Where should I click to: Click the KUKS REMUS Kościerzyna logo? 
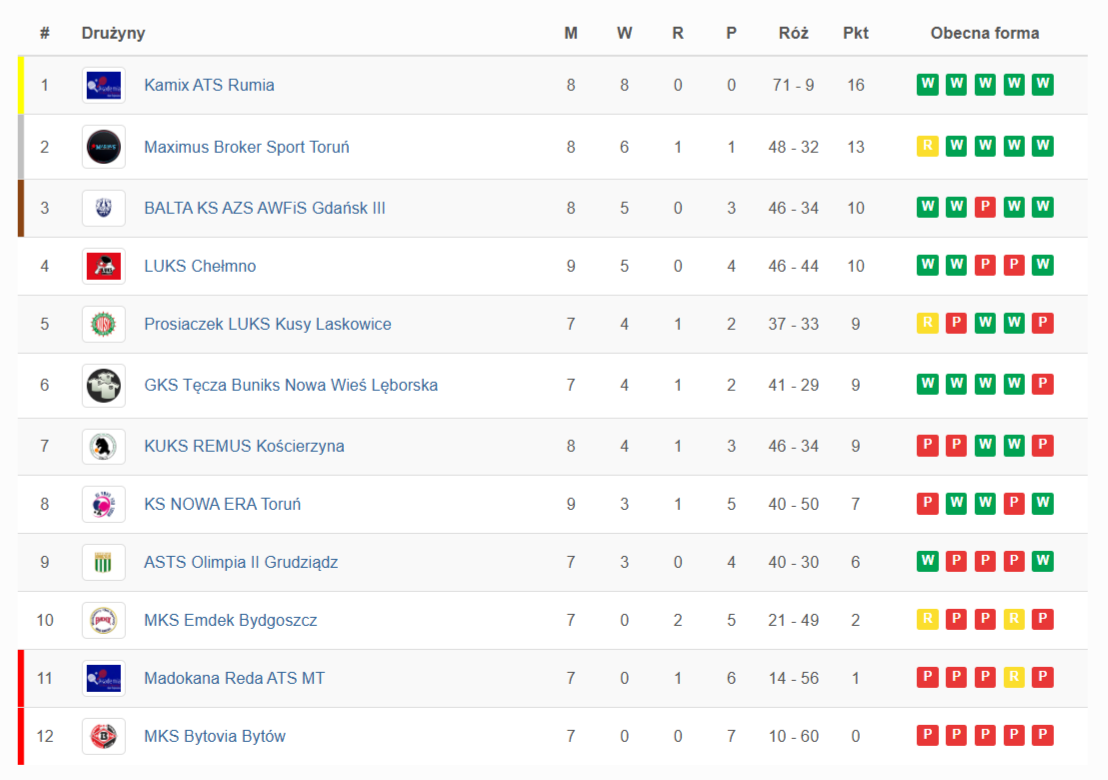pos(104,446)
